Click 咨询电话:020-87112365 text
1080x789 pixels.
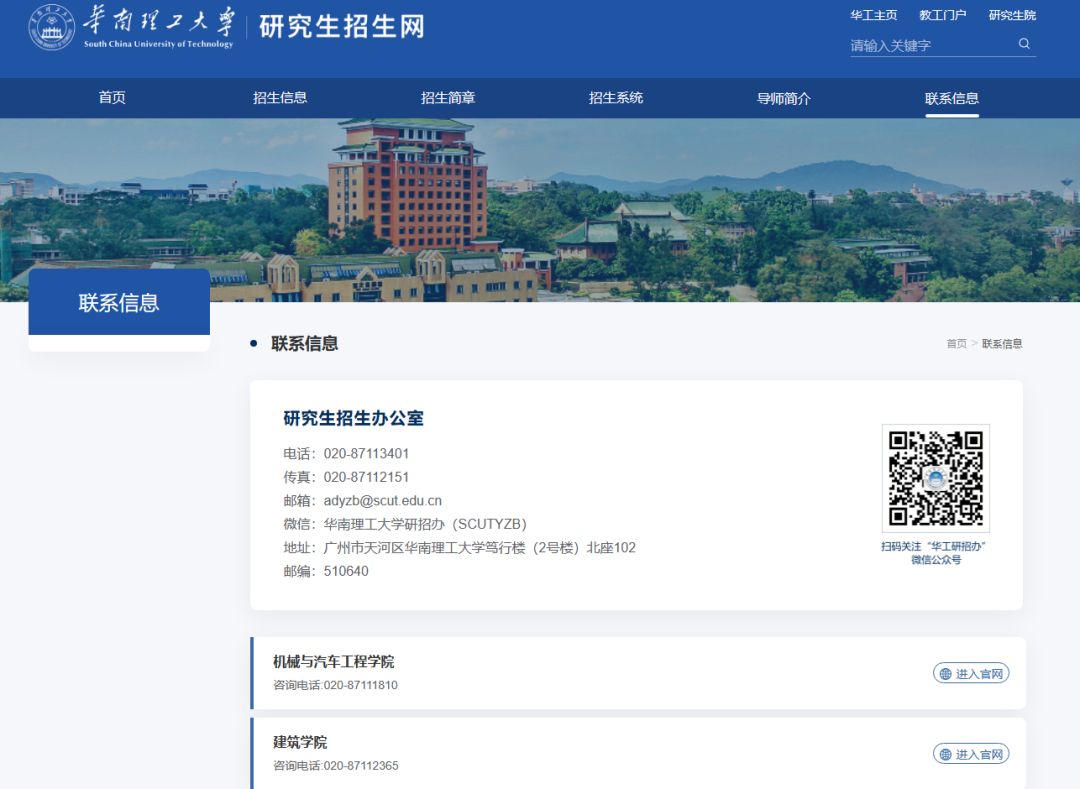[335, 766]
